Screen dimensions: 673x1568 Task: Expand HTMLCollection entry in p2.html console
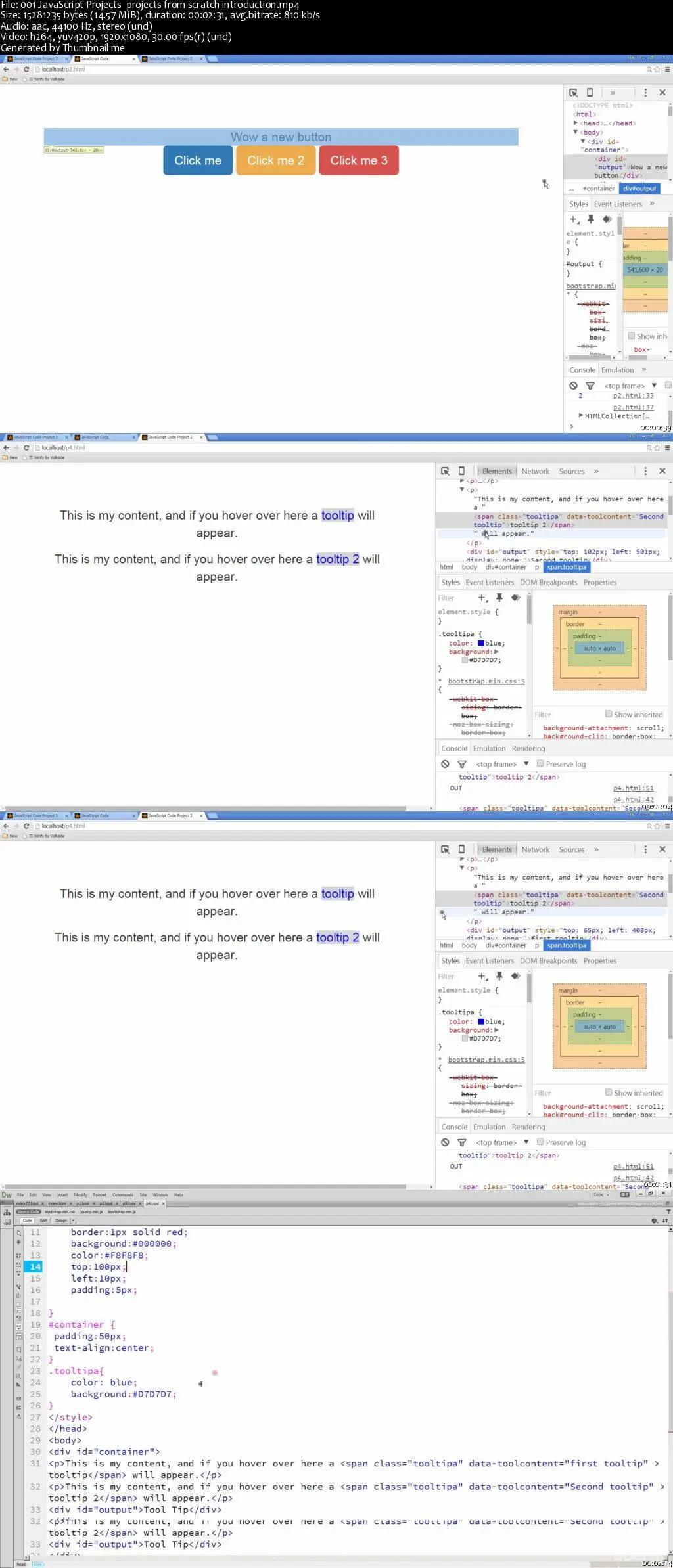pyautogui.click(x=580, y=416)
